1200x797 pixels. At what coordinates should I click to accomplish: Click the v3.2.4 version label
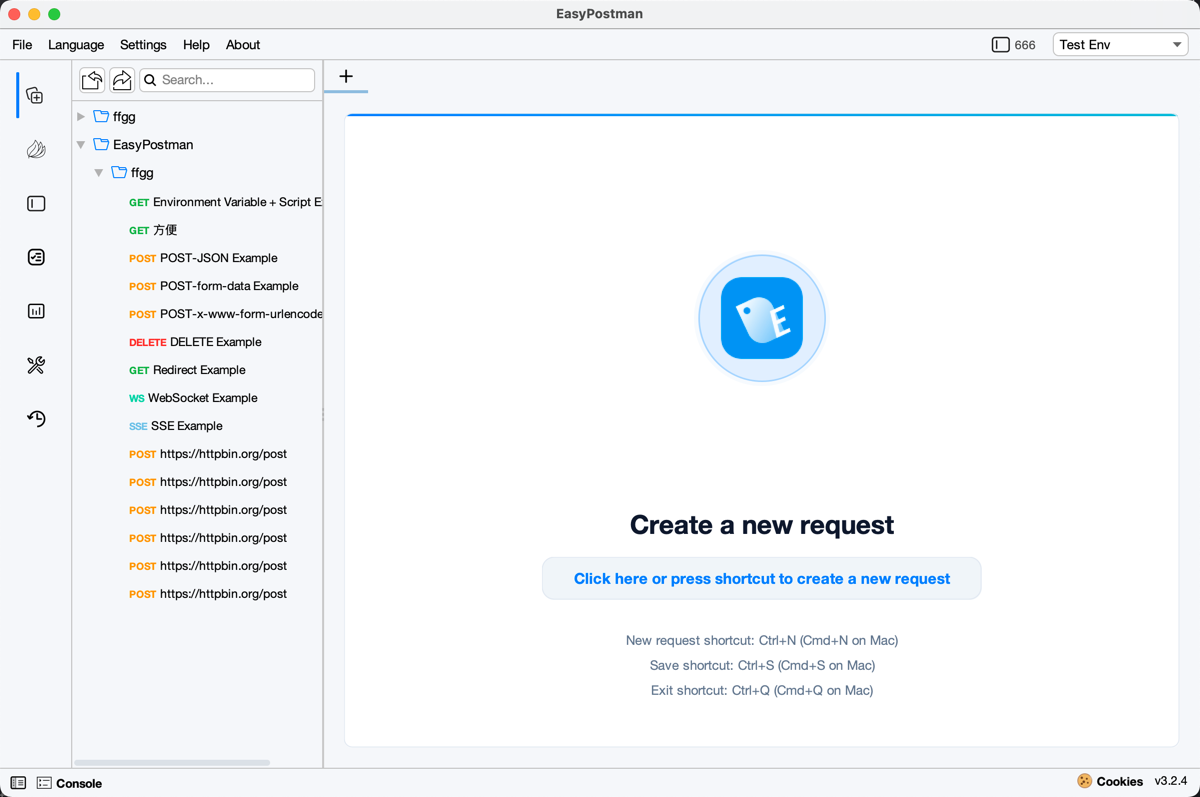click(1171, 781)
